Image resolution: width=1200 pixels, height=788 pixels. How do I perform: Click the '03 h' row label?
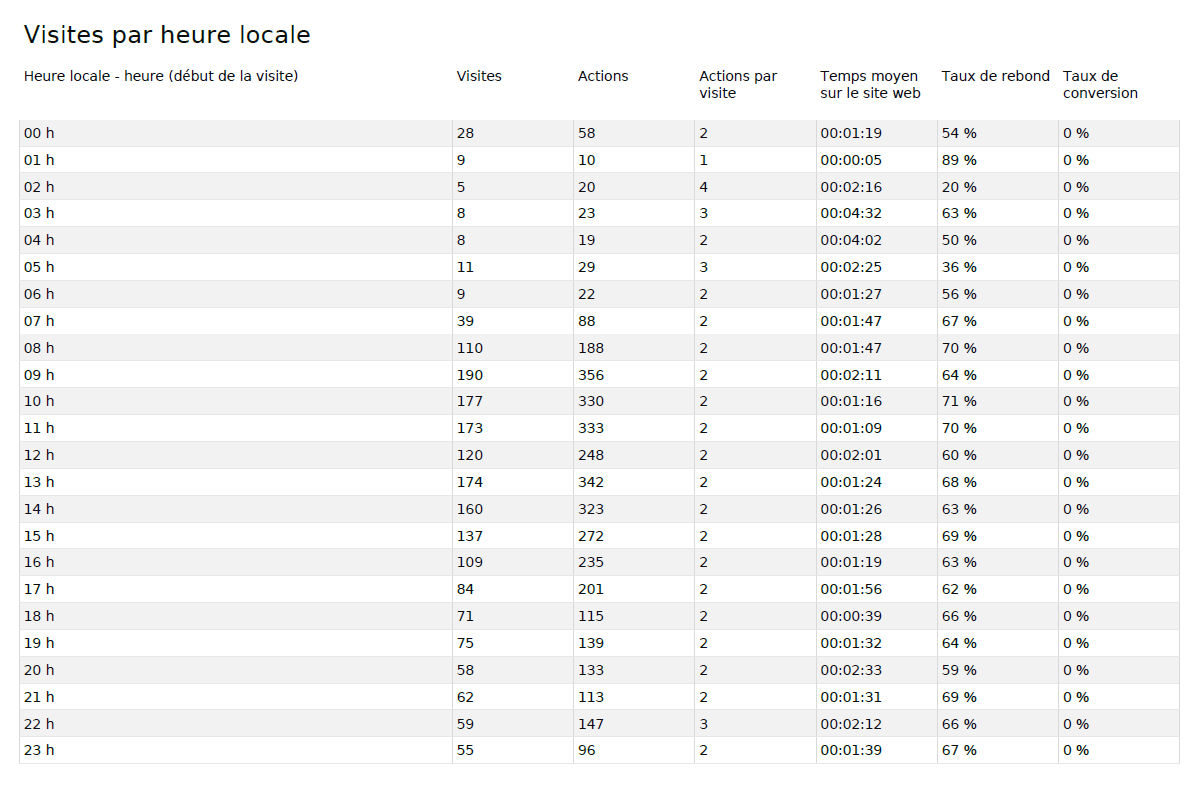(x=39, y=213)
